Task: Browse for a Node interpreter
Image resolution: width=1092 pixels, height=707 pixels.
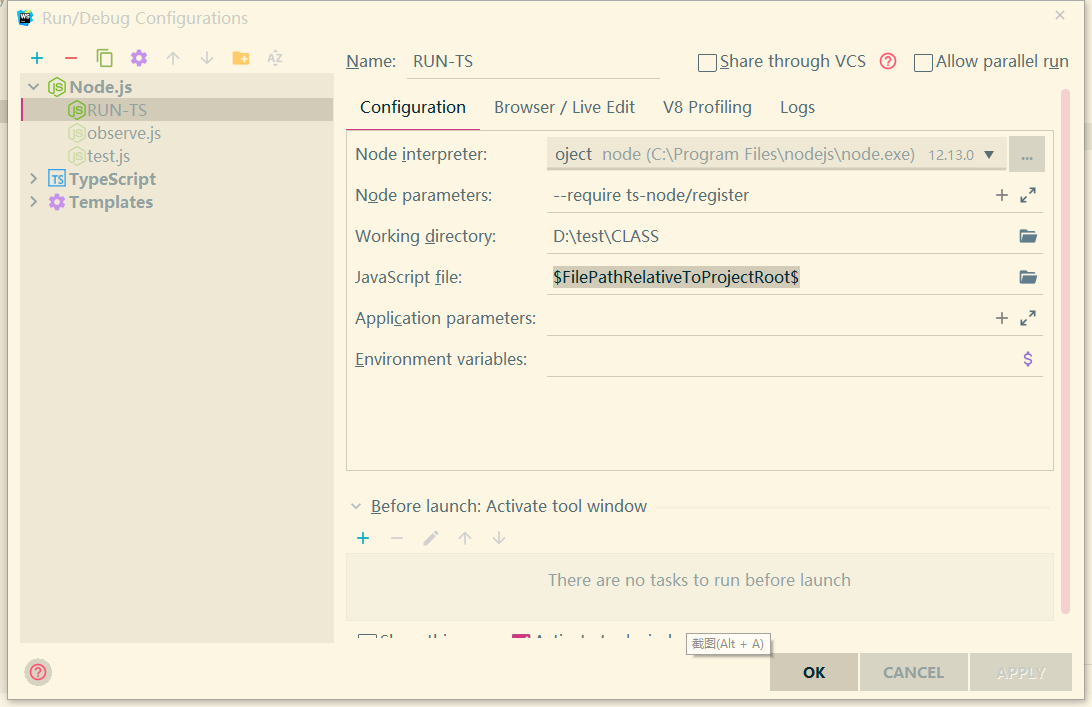Action: coord(1027,153)
